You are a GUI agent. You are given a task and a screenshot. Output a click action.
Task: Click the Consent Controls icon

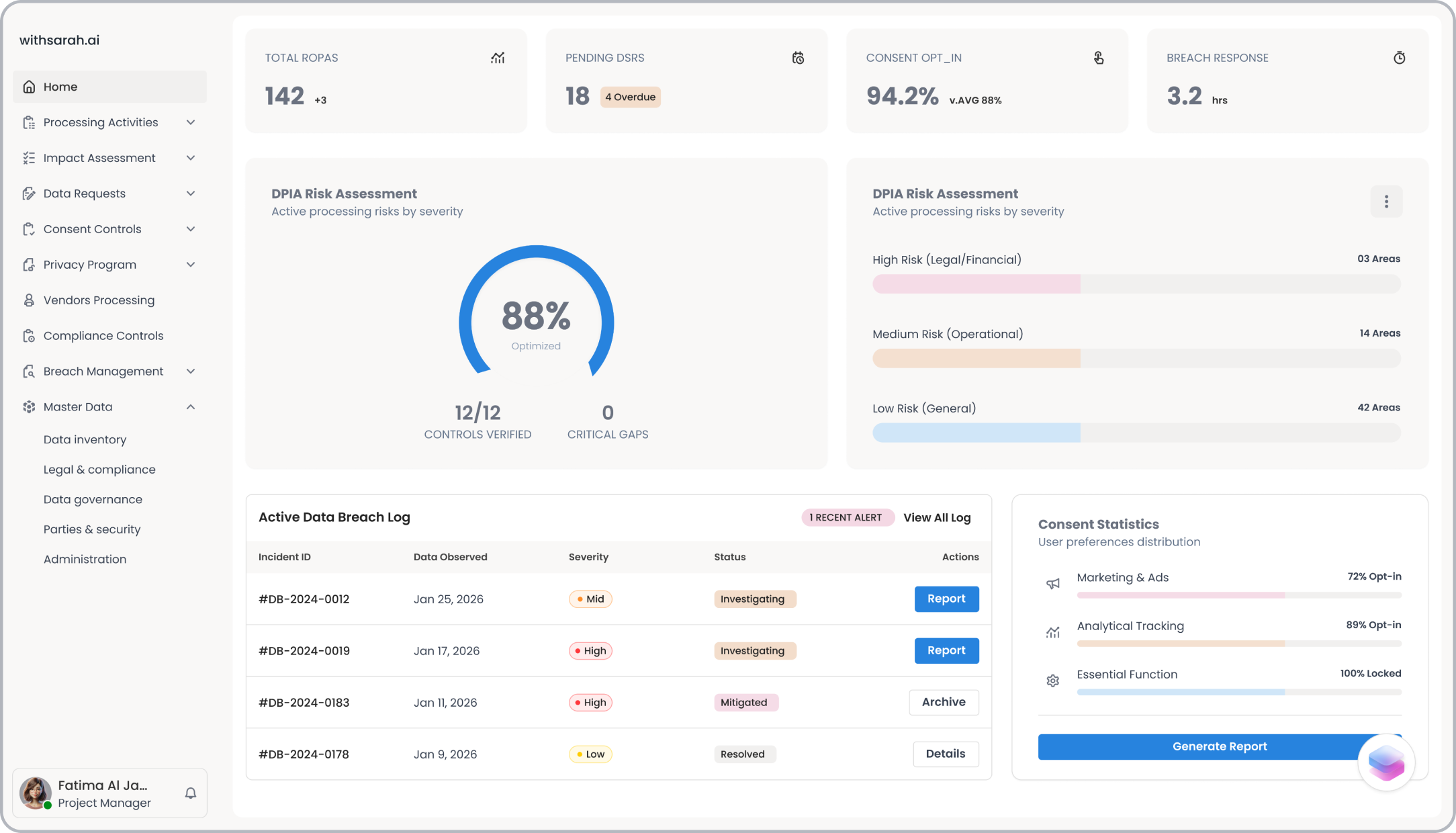[x=29, y=229]
